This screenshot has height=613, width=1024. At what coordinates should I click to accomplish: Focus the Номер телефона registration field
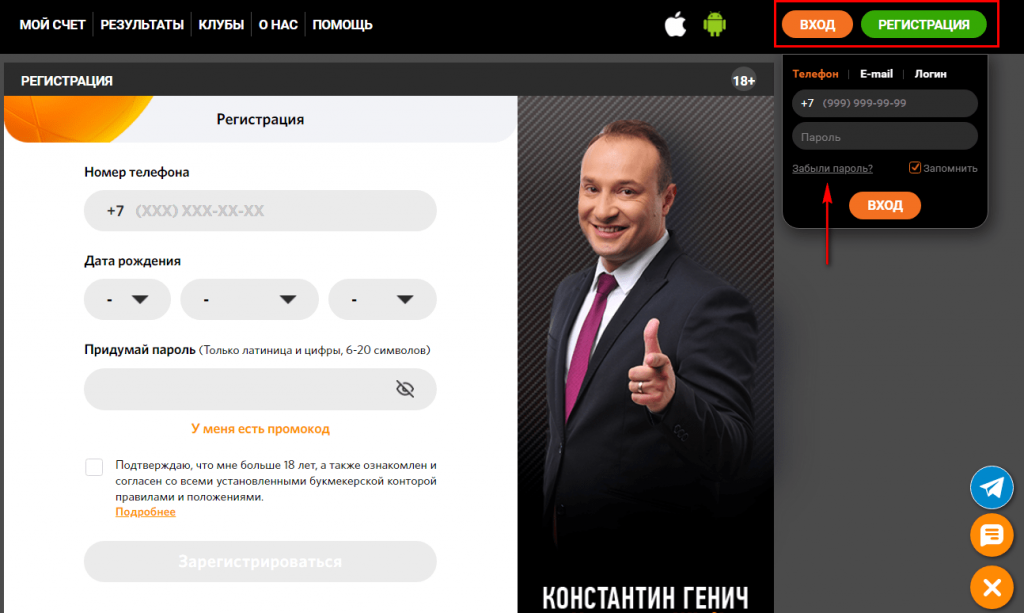261,210
